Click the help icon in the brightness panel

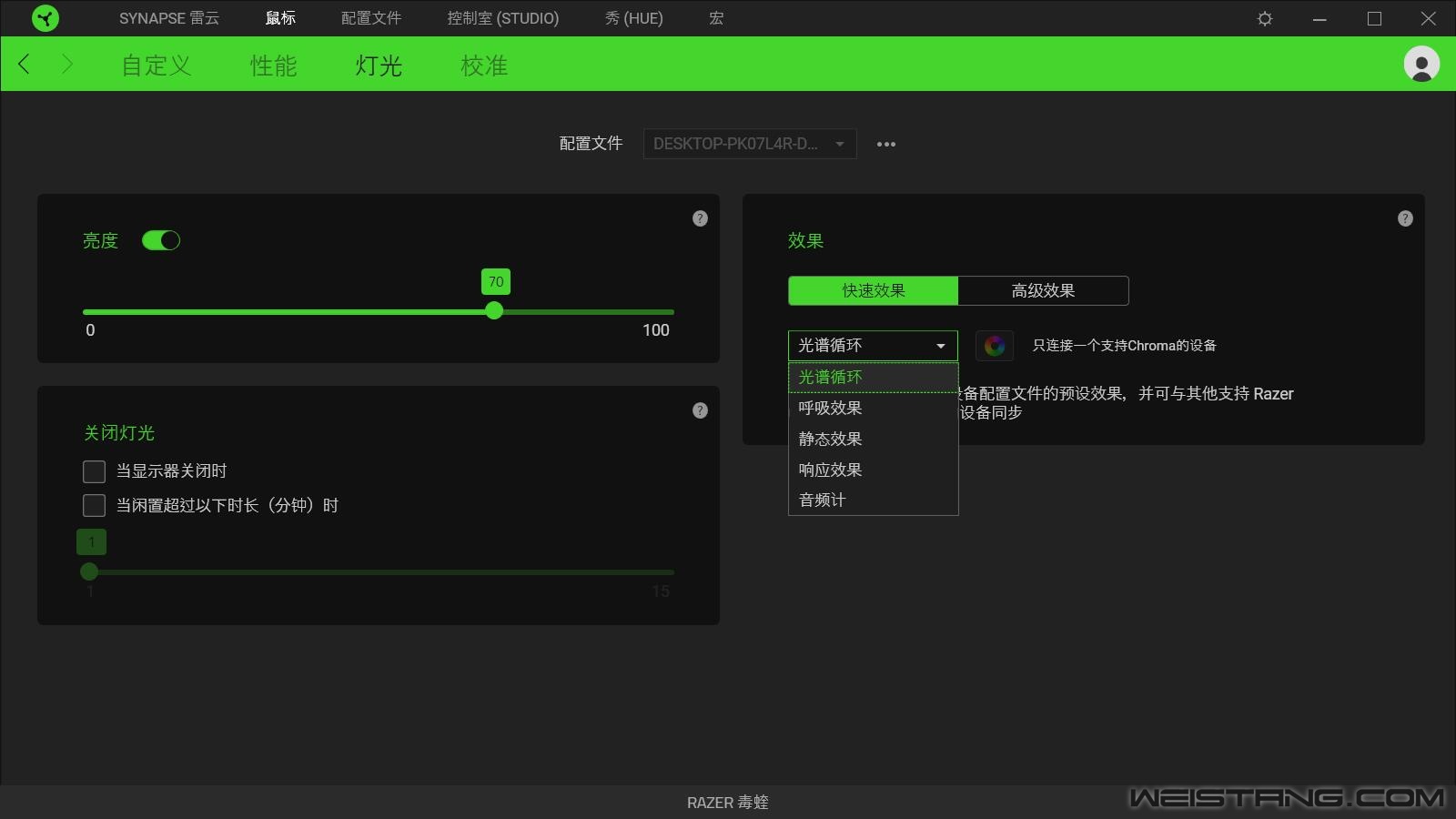pos(700,218)
